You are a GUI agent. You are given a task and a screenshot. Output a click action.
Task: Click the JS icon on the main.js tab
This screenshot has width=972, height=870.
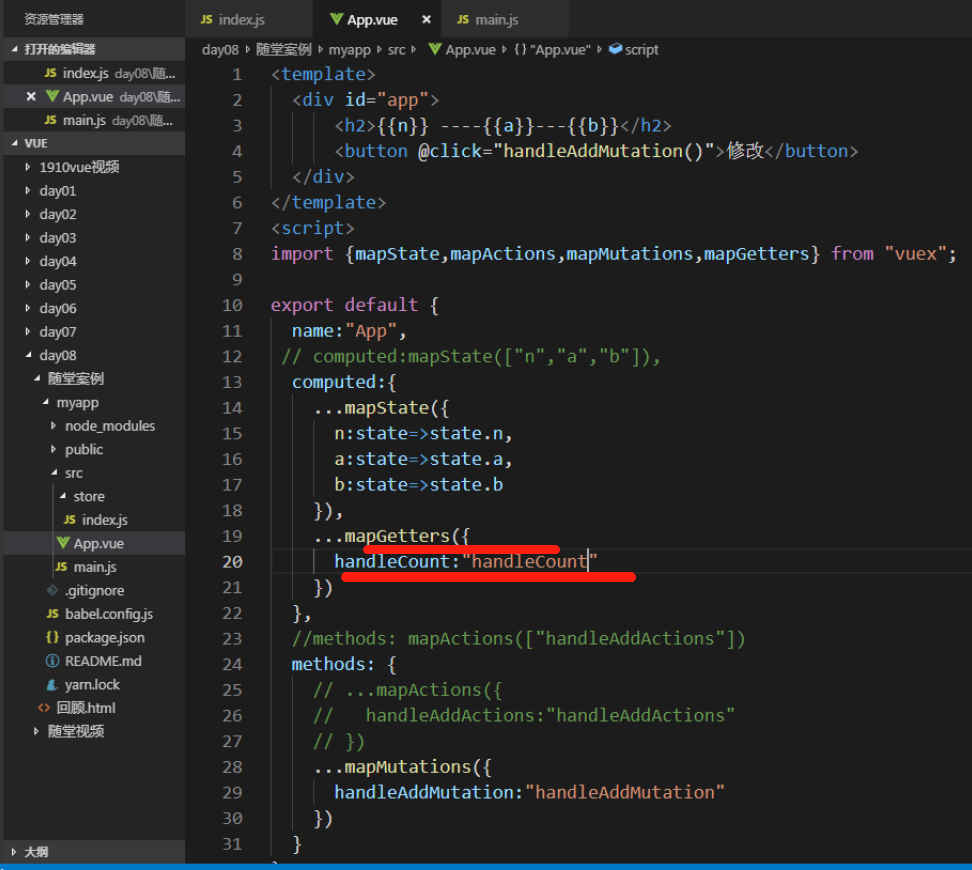[x=463, y=20]
